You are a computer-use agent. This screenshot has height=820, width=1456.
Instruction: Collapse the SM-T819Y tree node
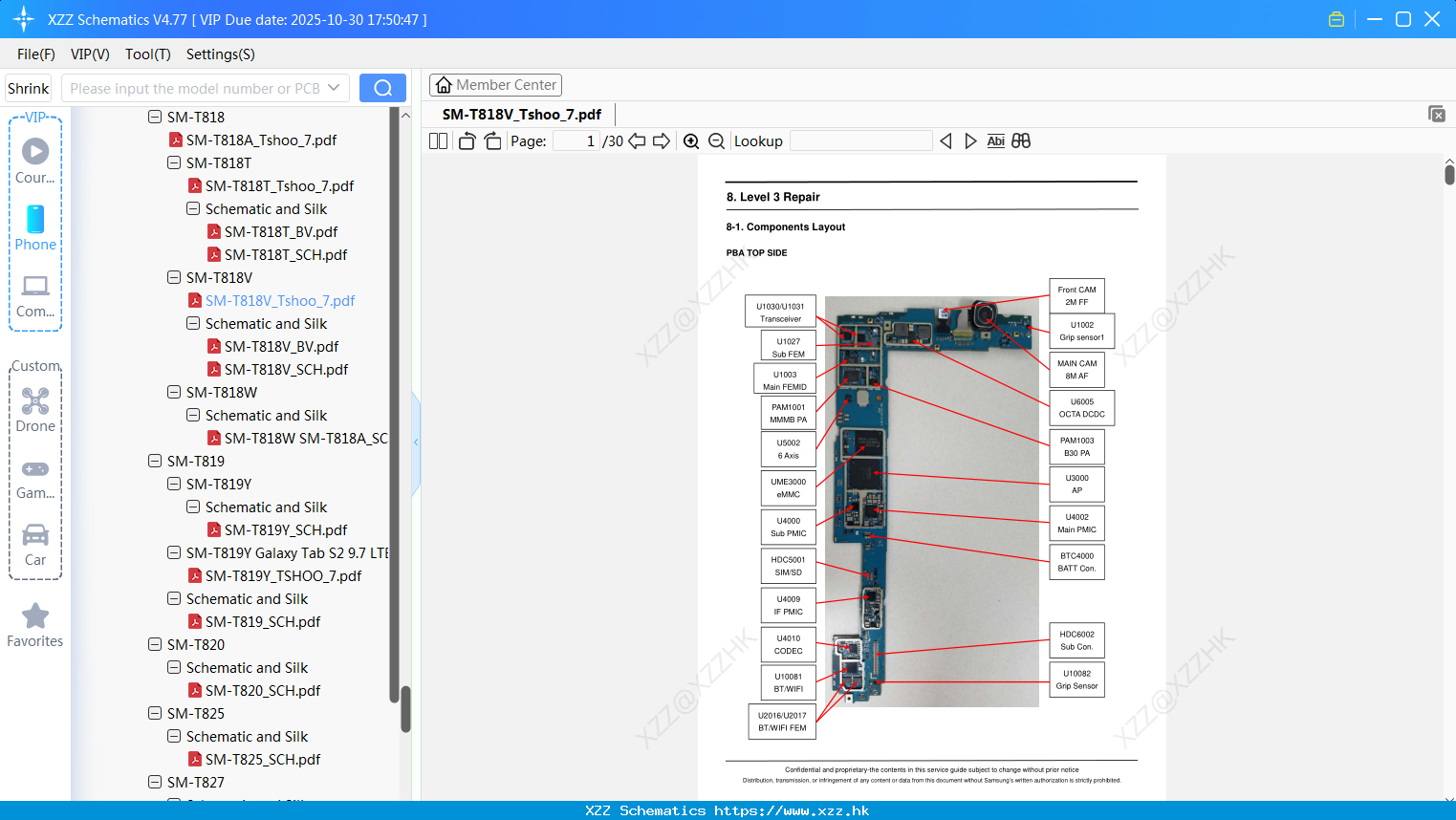pos(174,484)
